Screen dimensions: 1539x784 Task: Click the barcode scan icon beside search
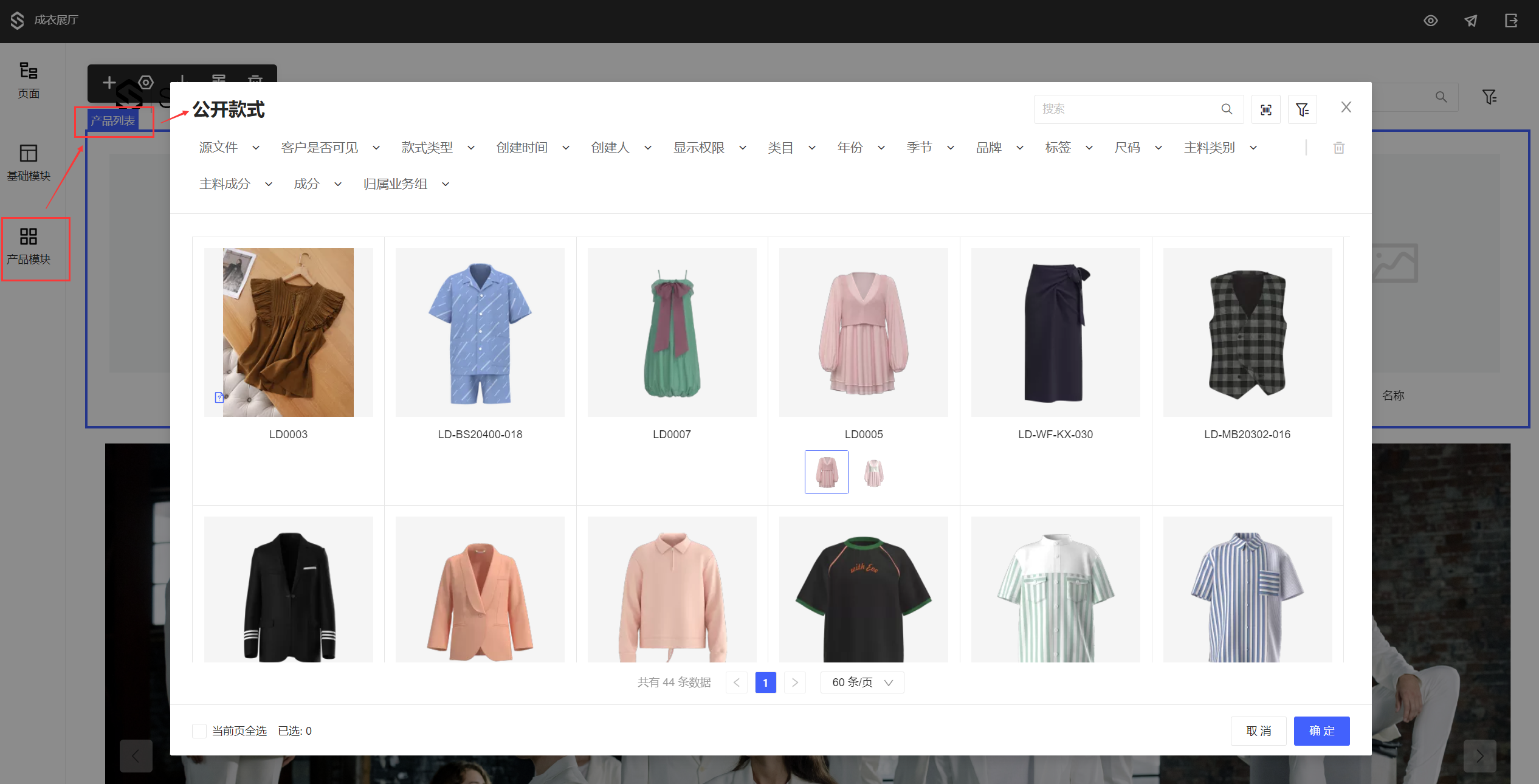tap(1265, 109)
